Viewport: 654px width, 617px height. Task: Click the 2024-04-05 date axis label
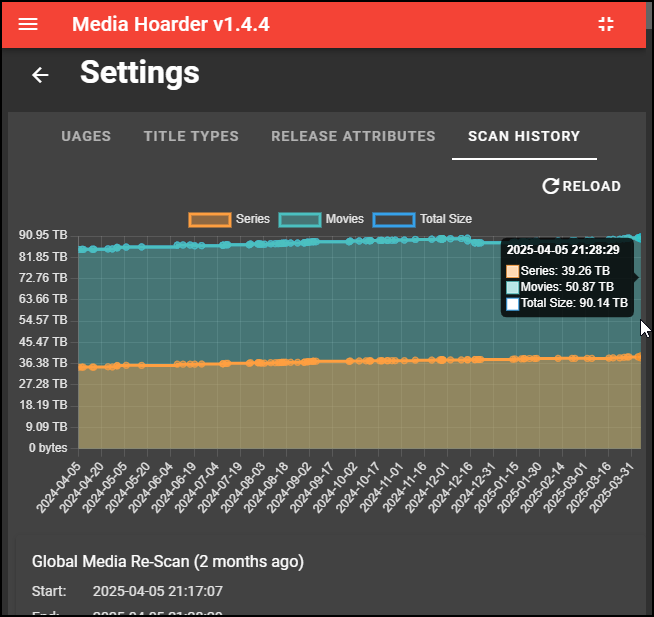[x=58, y=487]
